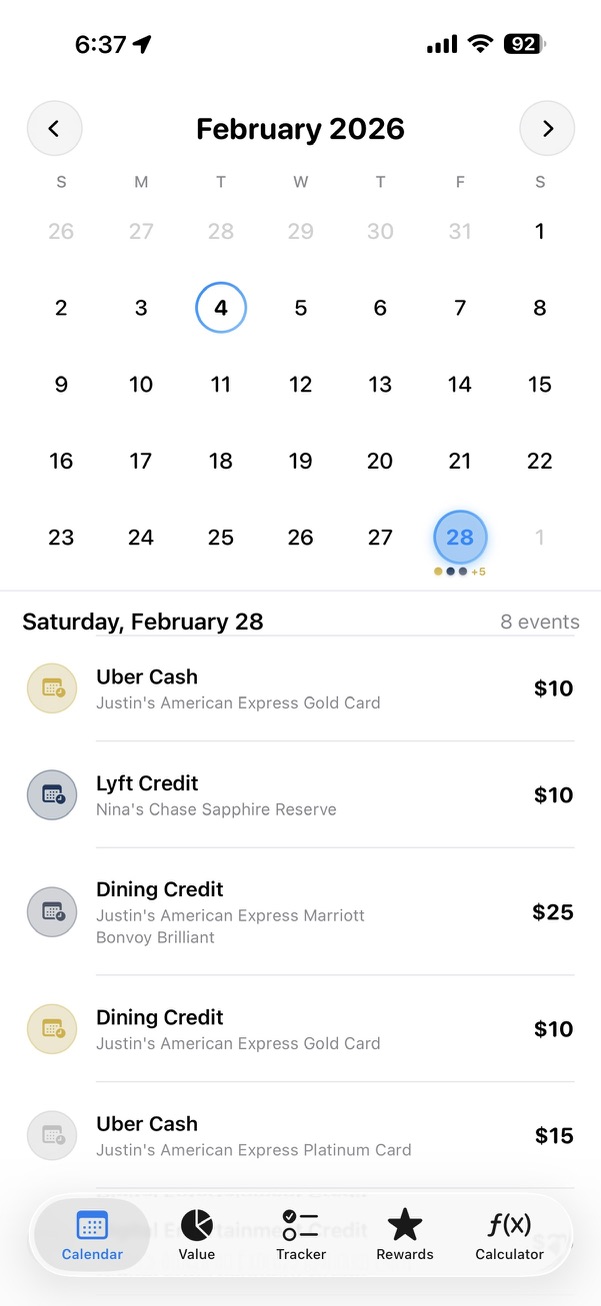This screenshot has width=601, height=1306.
Task: Tap the Platinum Card Uber Cash icon
Action: 51,1135
